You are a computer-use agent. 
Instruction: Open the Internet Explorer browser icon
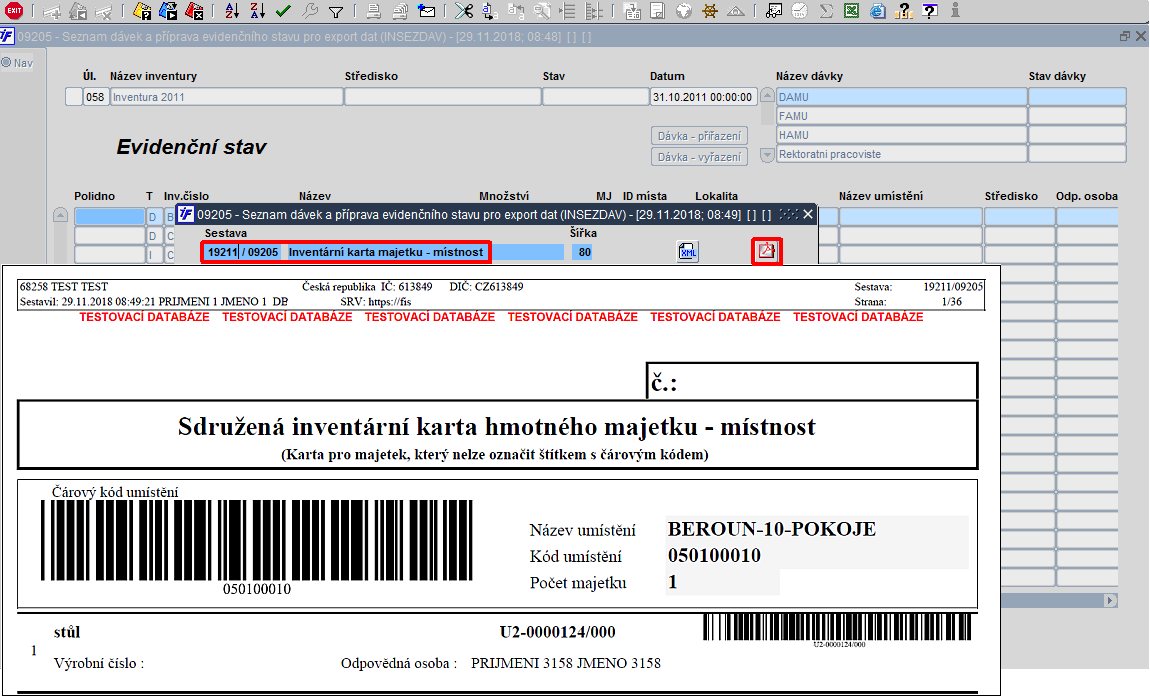coord(877,12)
